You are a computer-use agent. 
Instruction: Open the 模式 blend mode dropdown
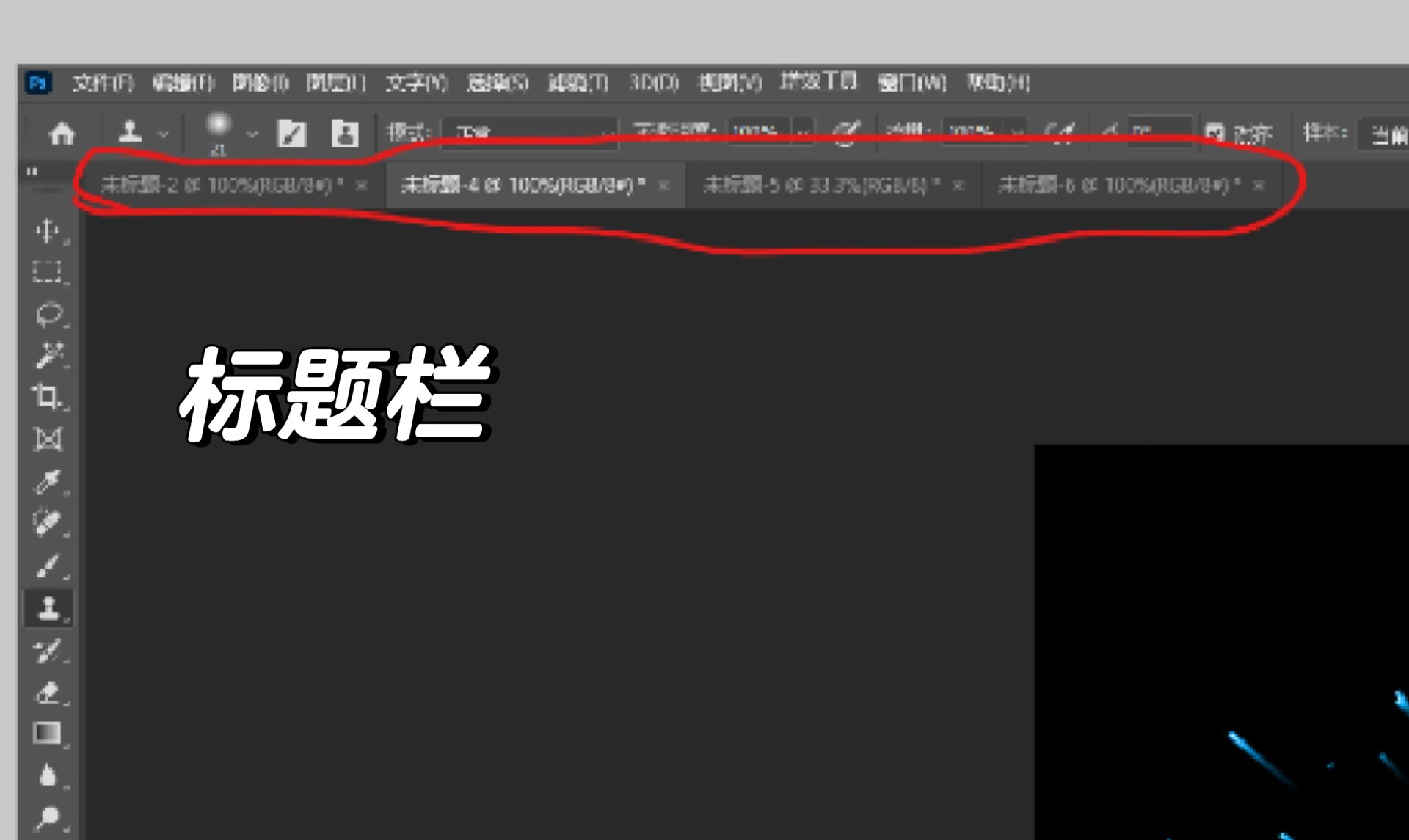(x=529, y=134)
